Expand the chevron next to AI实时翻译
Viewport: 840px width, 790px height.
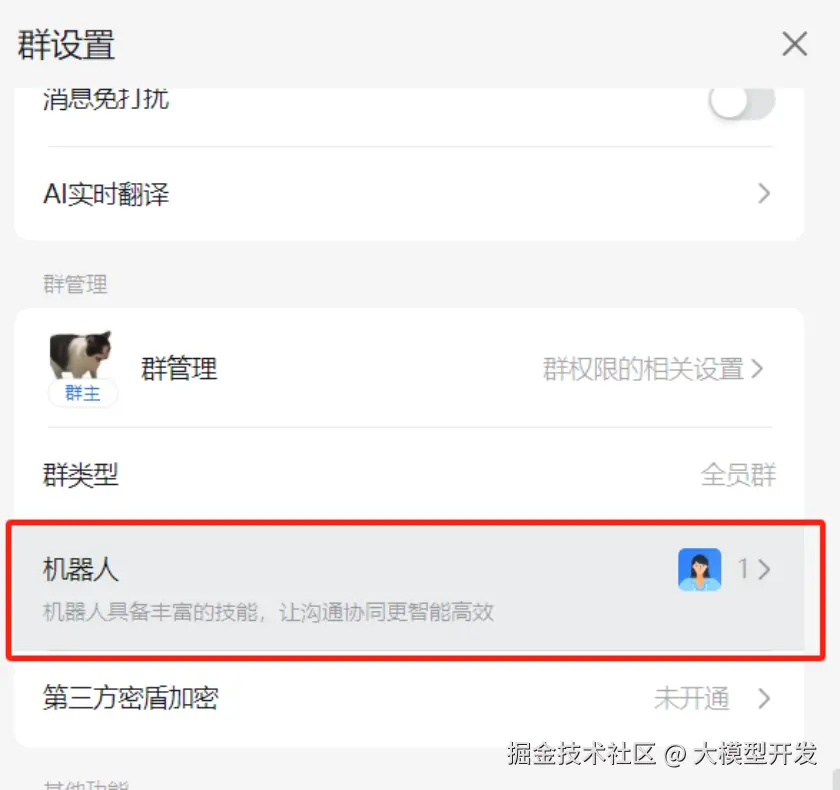click(x=764, y=194)
